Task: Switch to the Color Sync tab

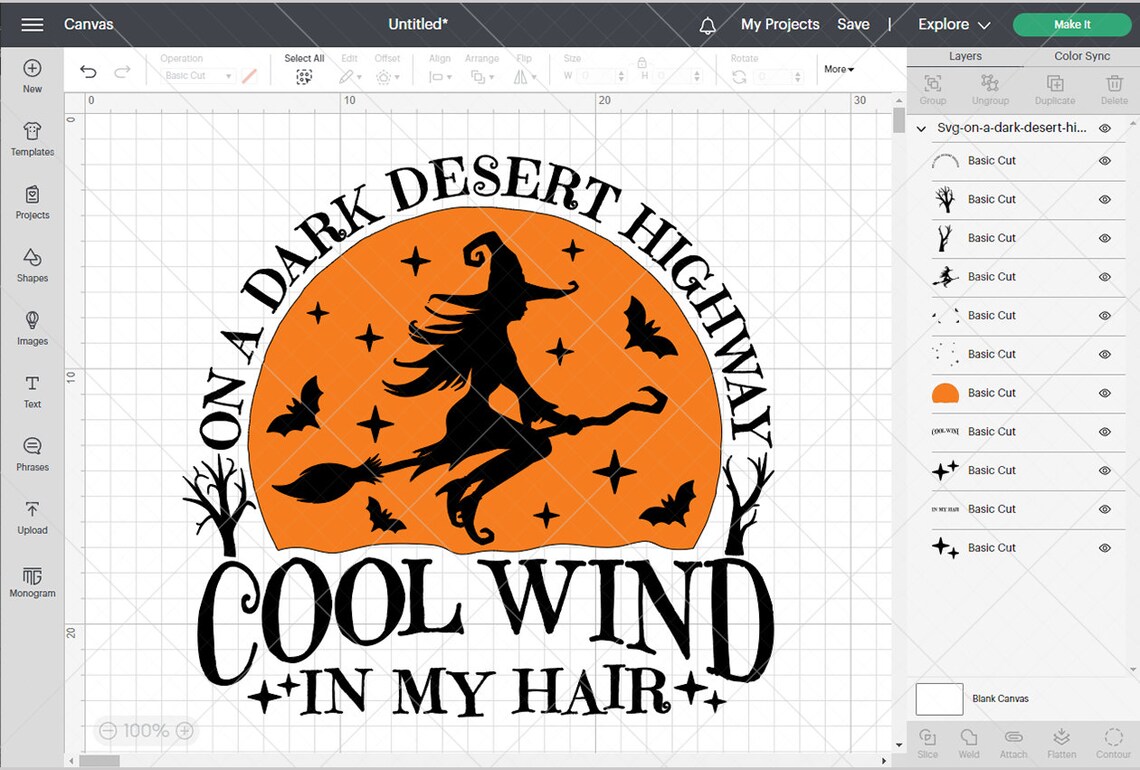Action: point(1081,56)
